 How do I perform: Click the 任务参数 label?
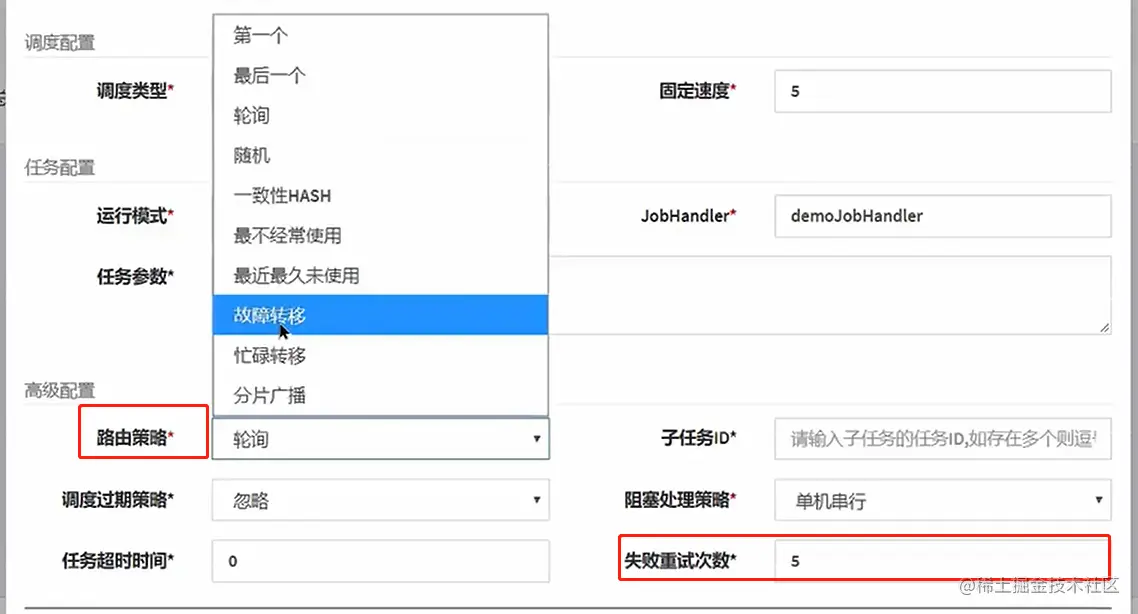pyautogui.click(x=135, y=277)
